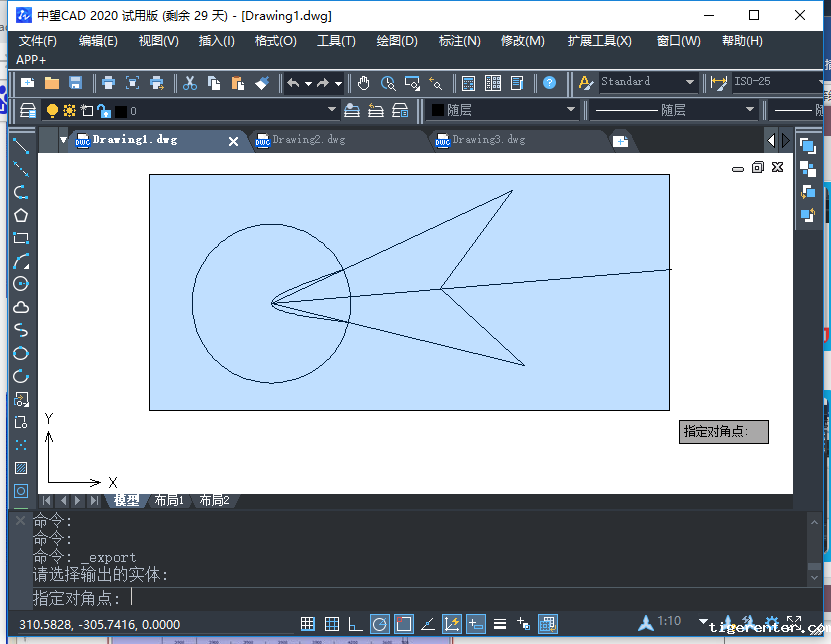Switch to the 布局1 layout tab
The image size is (831, 644).
168,500
